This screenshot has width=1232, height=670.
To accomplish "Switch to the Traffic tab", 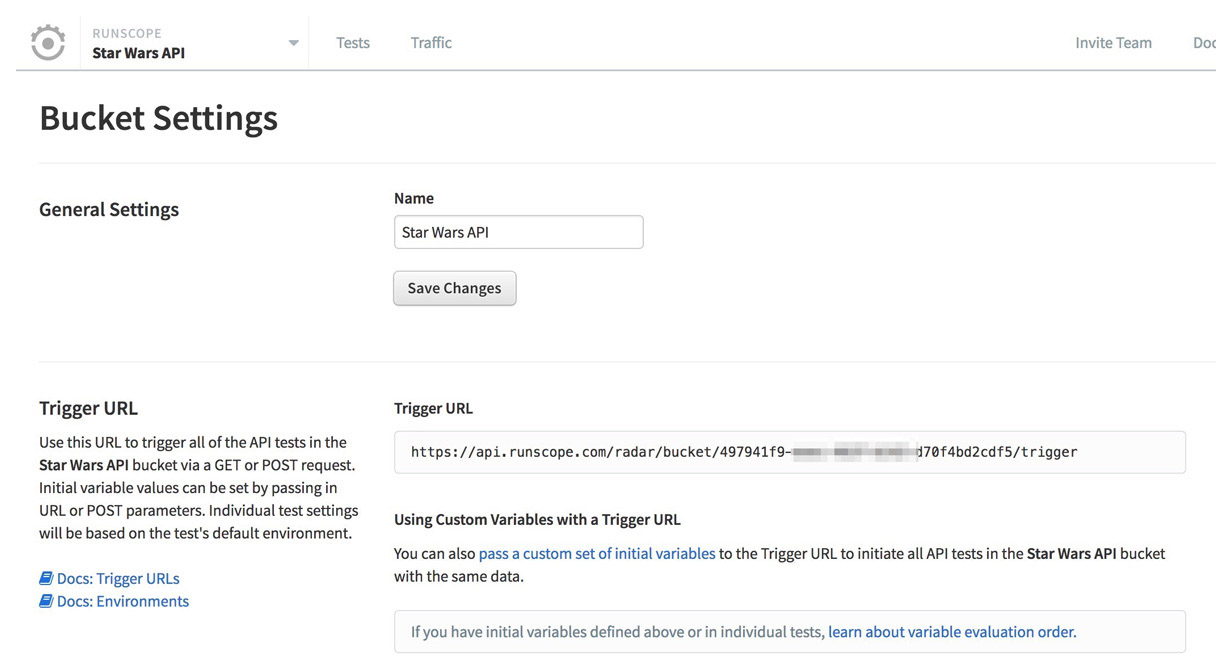I will [431, 43].
